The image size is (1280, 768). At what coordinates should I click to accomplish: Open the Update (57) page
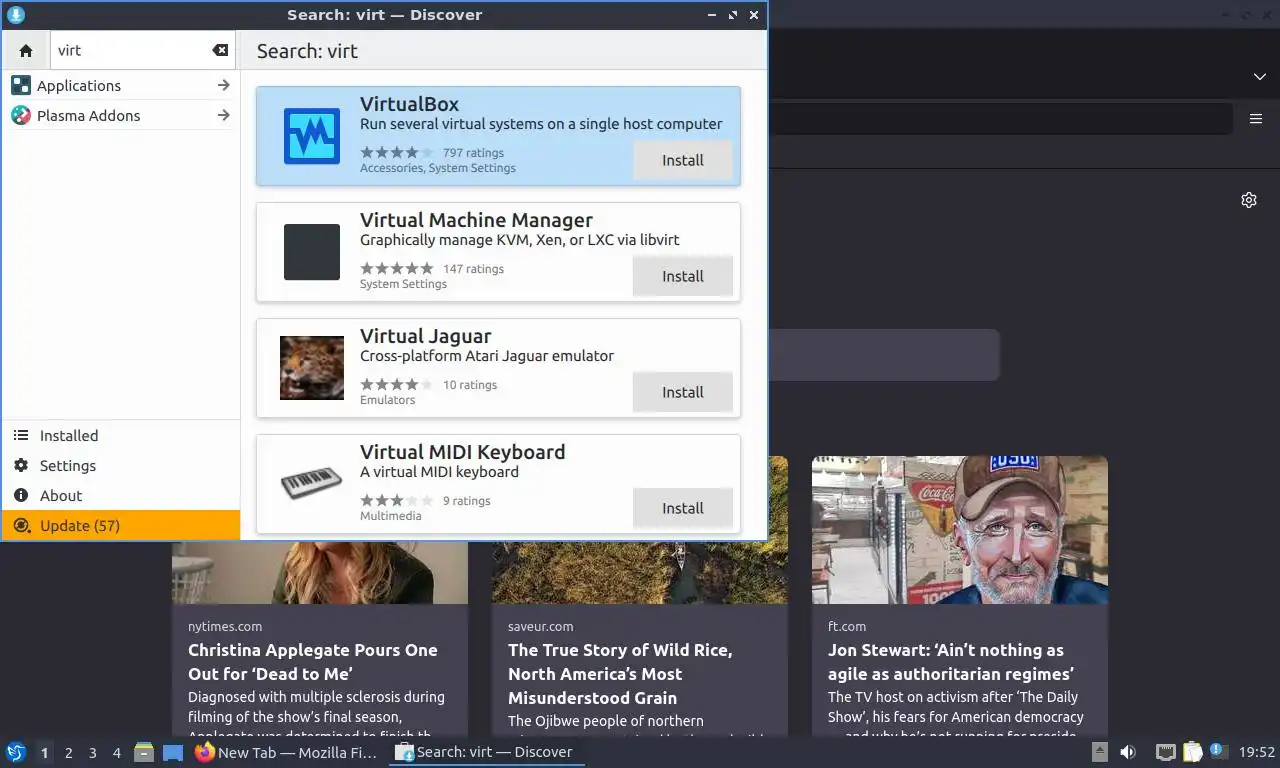pyautogui.click(x=121, y=525)
